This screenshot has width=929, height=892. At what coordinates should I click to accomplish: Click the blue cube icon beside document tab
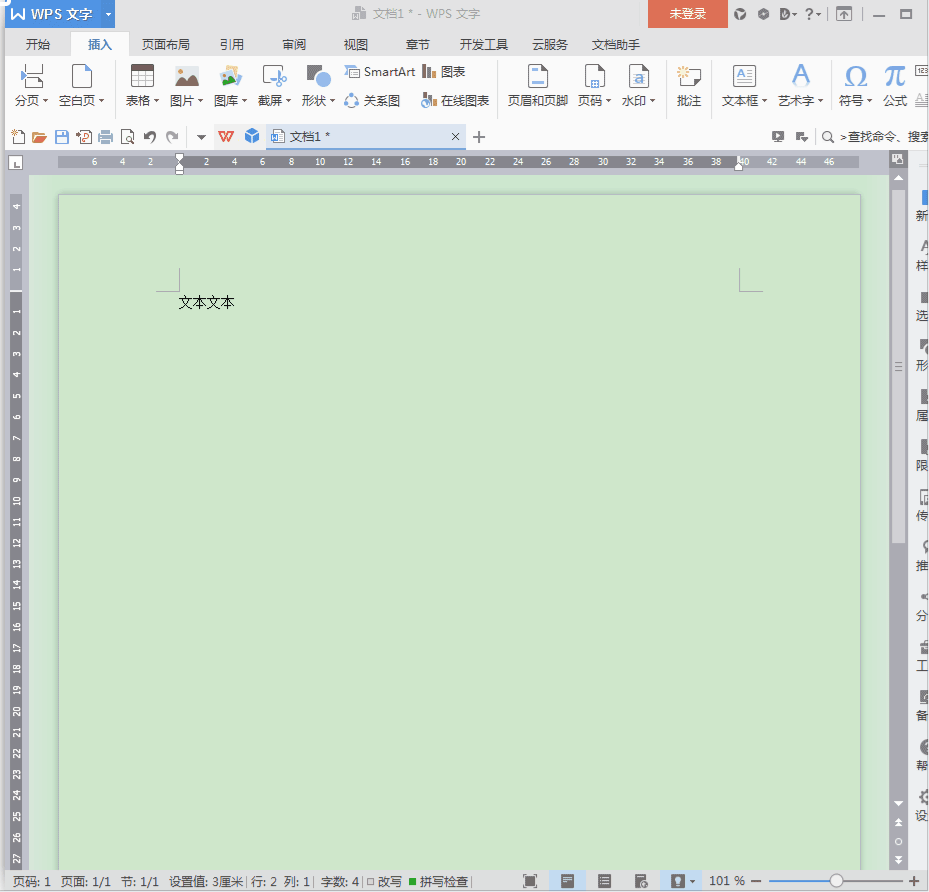click(x=252, y=136)
